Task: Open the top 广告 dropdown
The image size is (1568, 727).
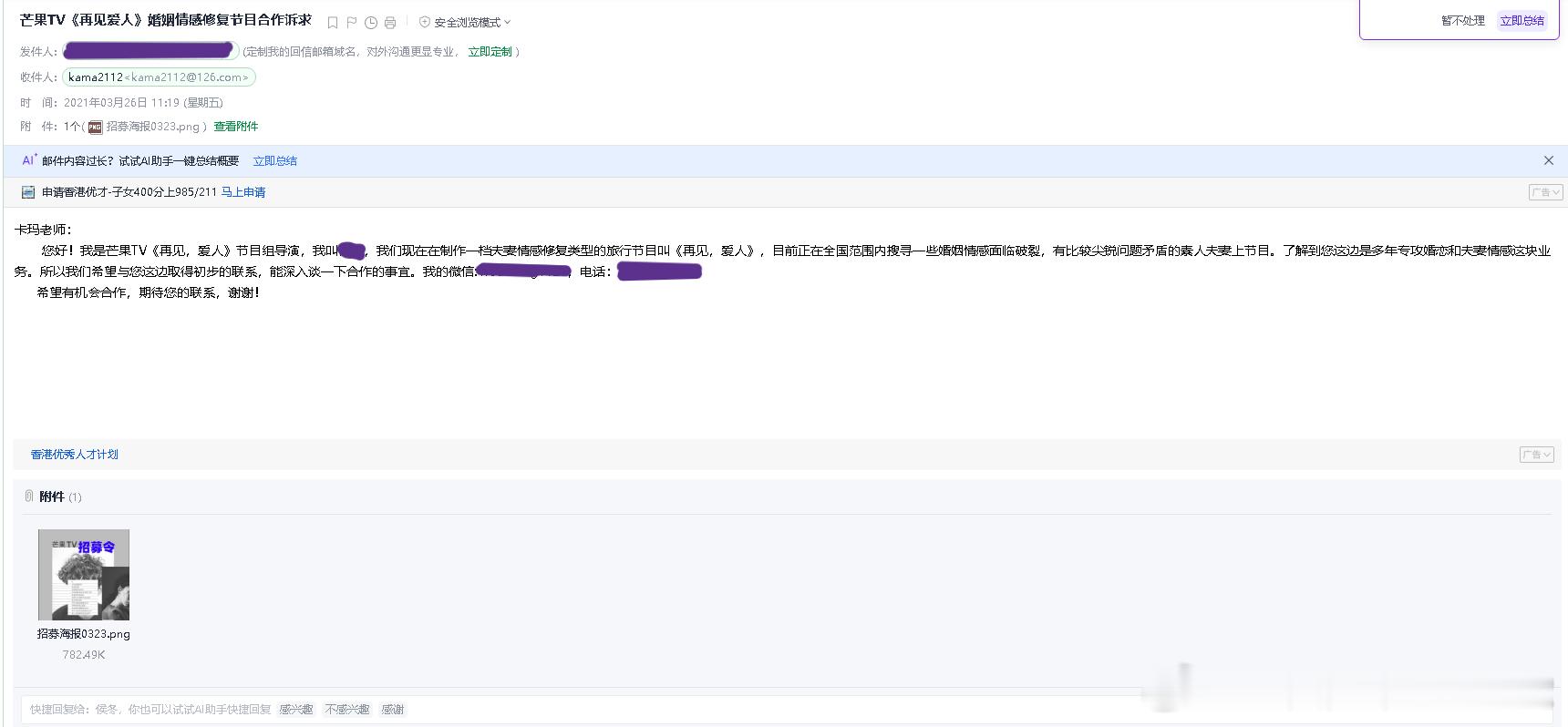Action: point(1546,192)
